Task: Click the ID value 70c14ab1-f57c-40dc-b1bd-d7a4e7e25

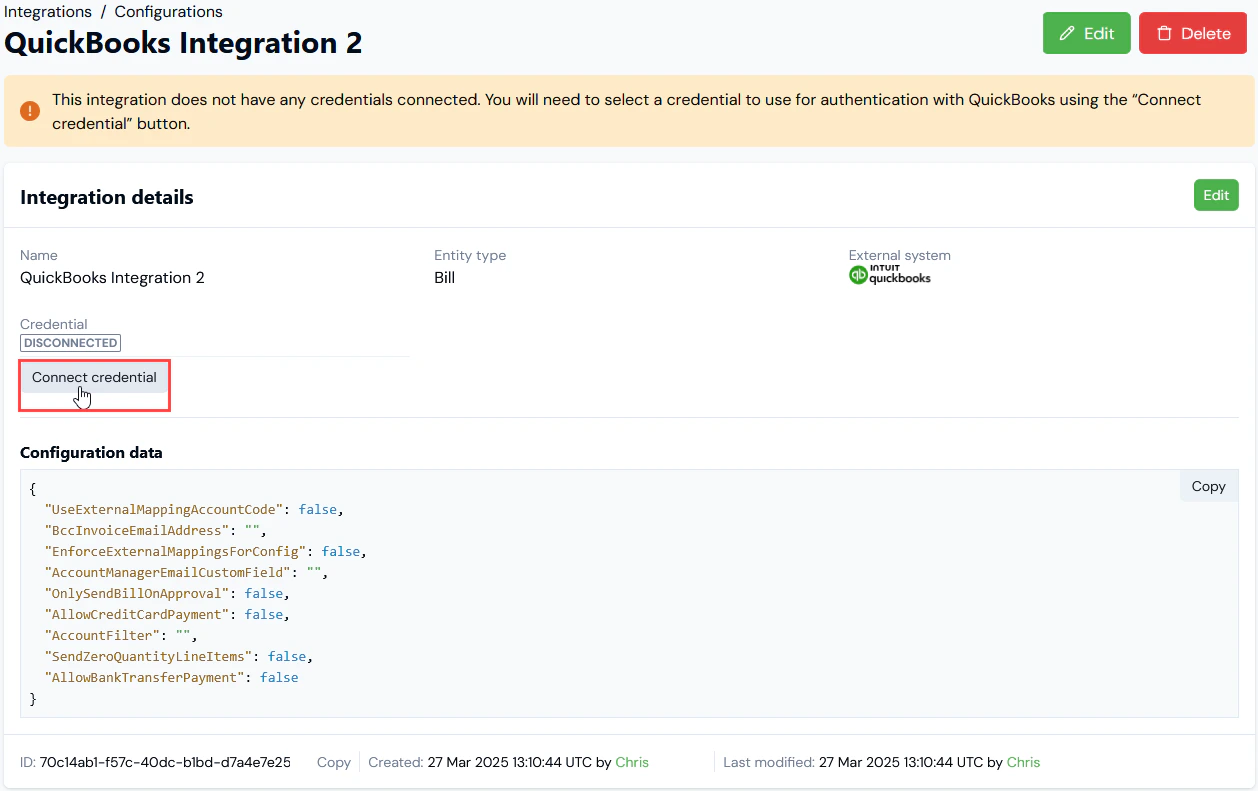Action: 165,762
